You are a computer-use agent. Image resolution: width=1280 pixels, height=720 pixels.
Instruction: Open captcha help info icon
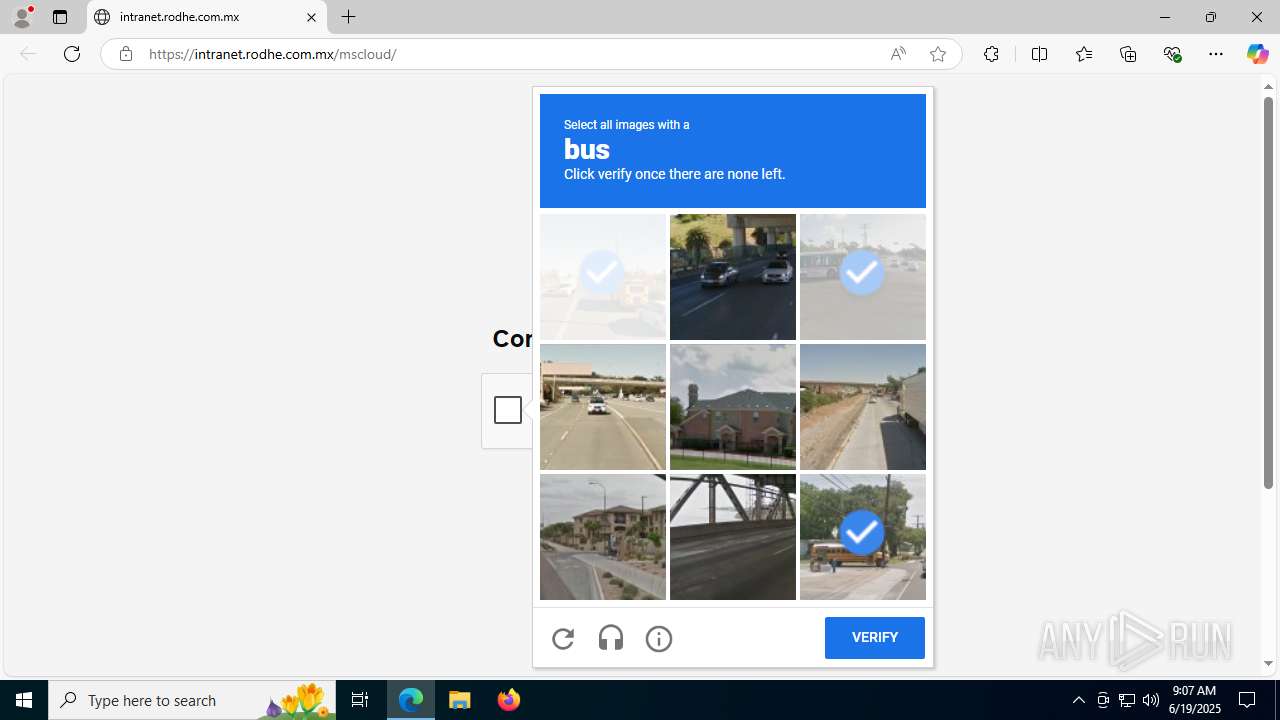[x=659, y=638]
